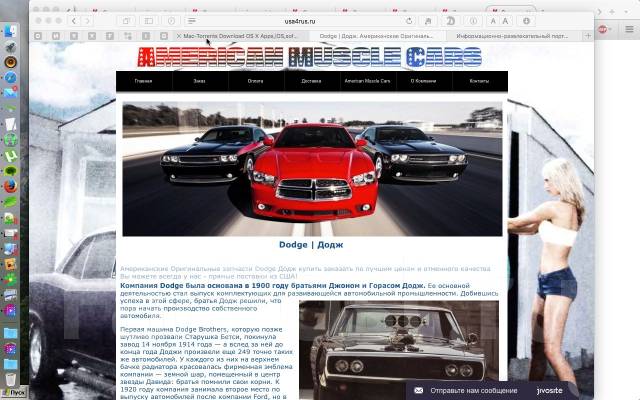
Task: Toggle Reader view icon in address bar
Action: click(192, 21)
